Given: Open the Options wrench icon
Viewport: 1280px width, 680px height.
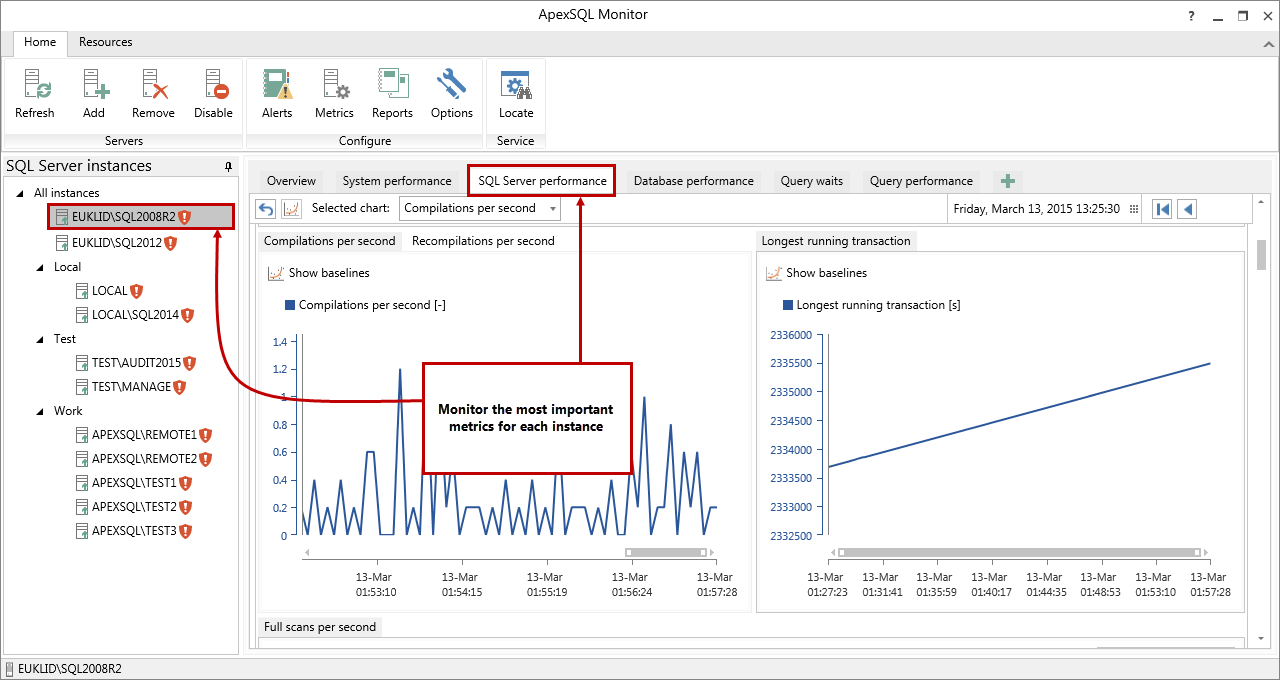Looking at the screenshot, I should click(452, 85).
